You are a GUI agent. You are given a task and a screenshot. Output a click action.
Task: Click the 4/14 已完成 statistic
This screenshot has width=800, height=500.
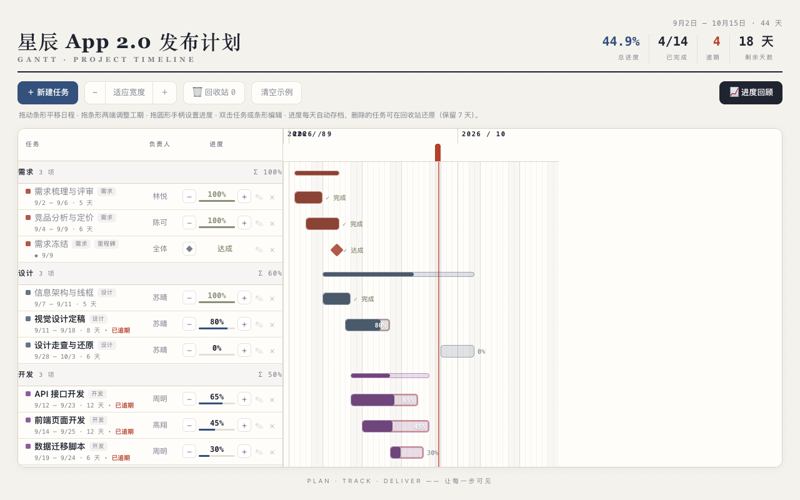pos(672,47)
